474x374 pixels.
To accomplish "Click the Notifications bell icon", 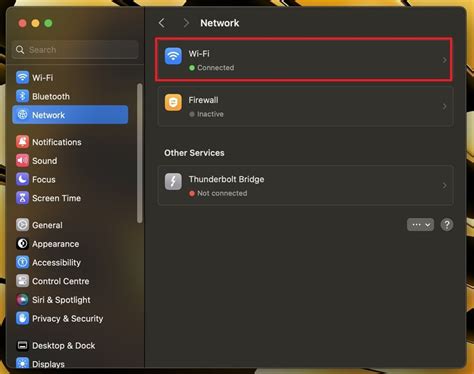I will pyautogui.click(x=22, y=142).
